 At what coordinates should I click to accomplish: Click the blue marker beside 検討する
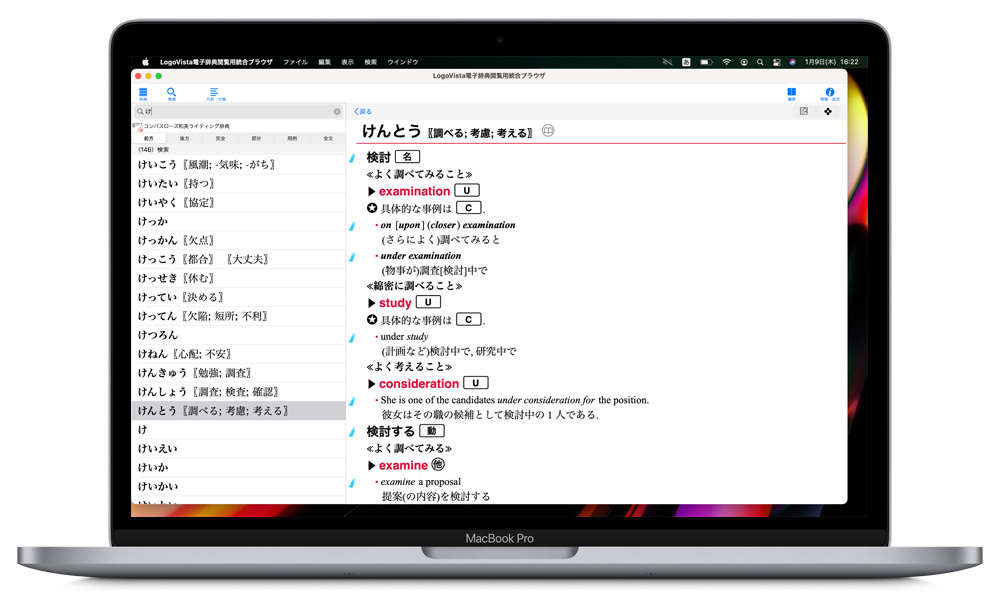click(x=352, y=432)
